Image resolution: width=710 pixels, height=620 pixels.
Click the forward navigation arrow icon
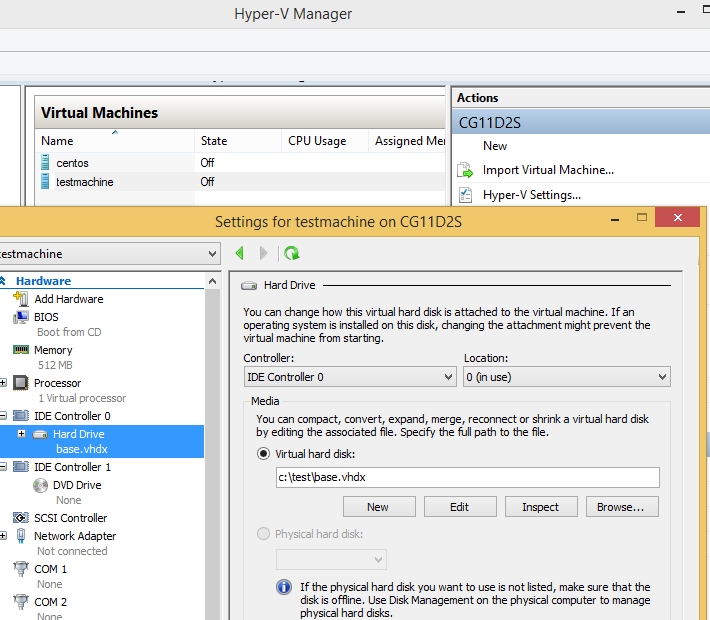point(263,253)
